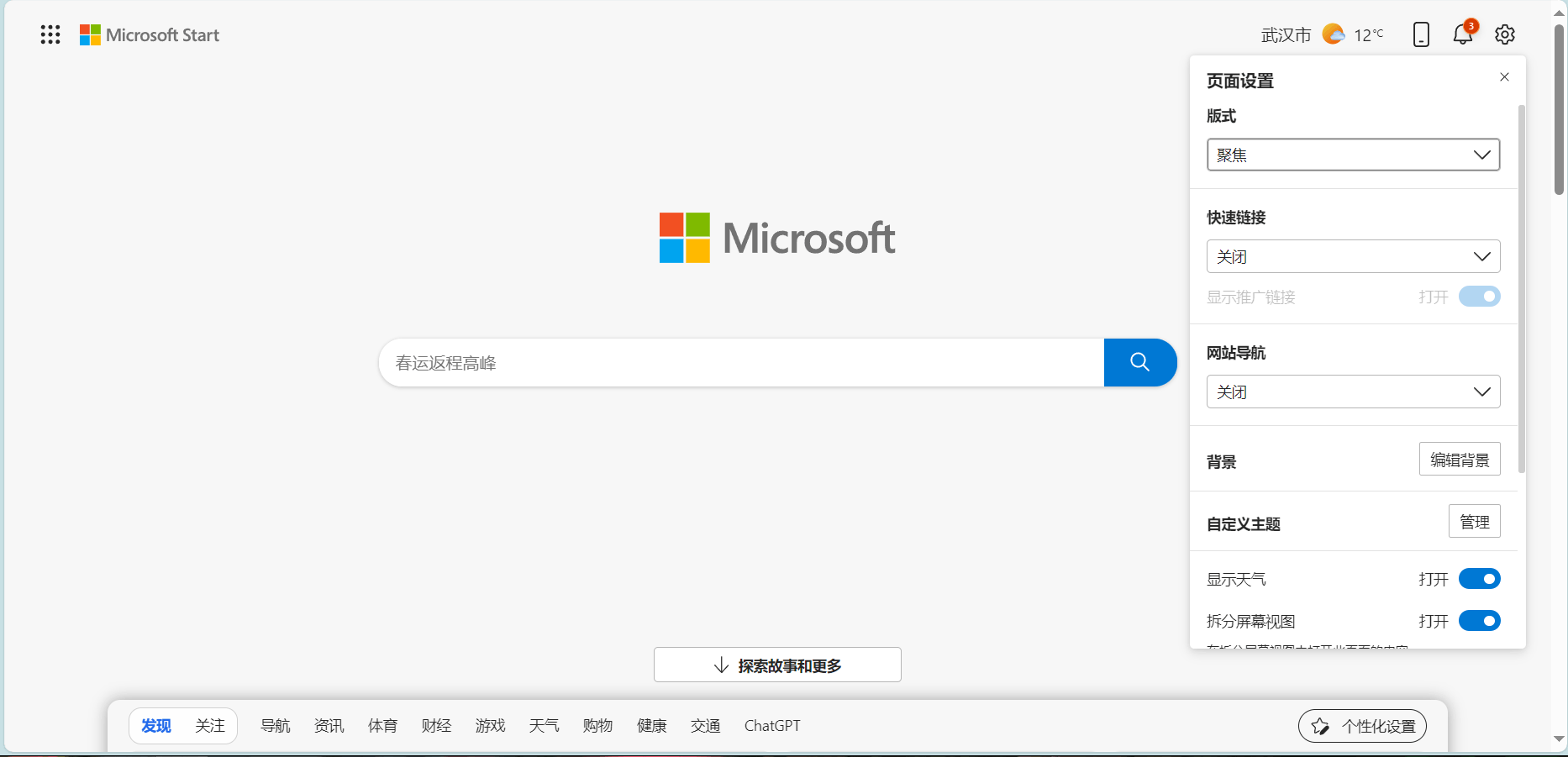Click the 12°C temperature reading
Image resolution: width=1568 pixels, height=757 pixels.
pyautogui.click(x=1369, y=34)
